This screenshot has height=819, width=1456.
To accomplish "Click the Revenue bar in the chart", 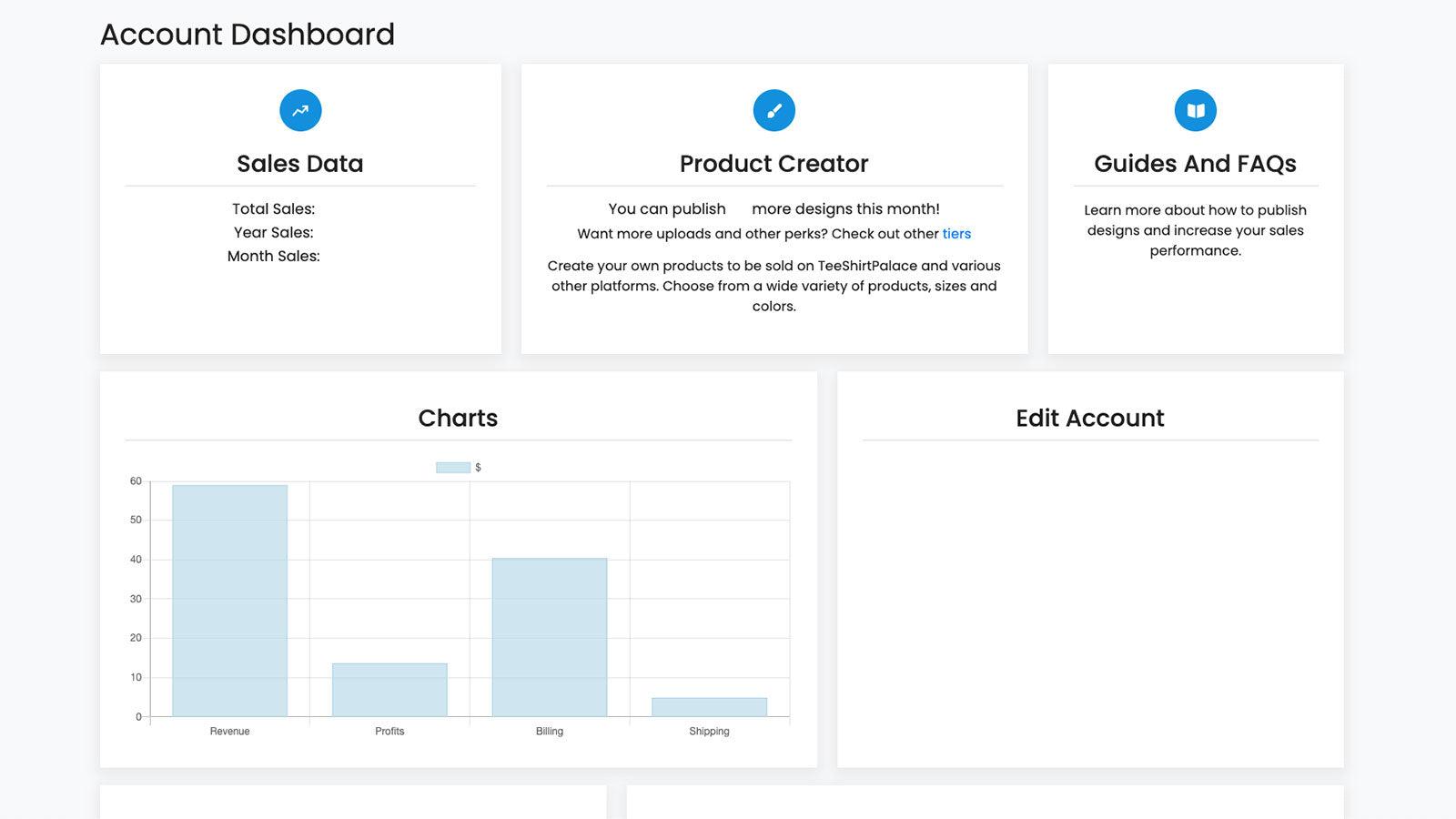I will pos(229,601).
